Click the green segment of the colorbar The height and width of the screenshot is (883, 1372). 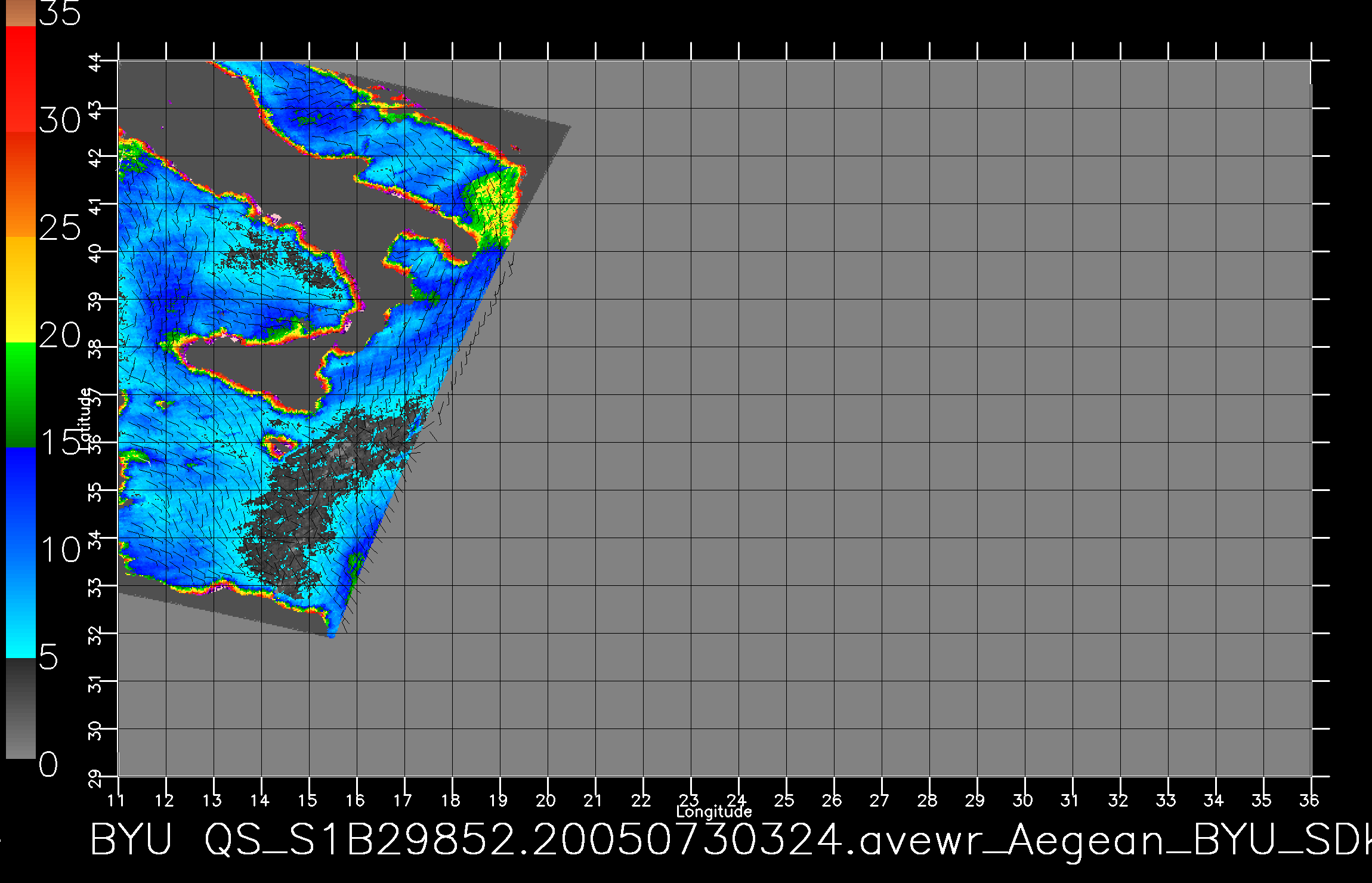(x=21, y=394)
